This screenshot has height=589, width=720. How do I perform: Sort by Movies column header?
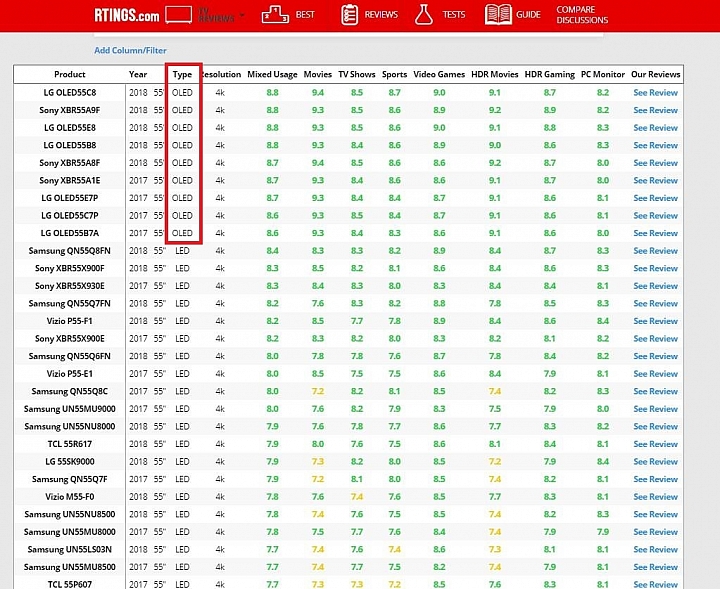(x=318, y=74)
